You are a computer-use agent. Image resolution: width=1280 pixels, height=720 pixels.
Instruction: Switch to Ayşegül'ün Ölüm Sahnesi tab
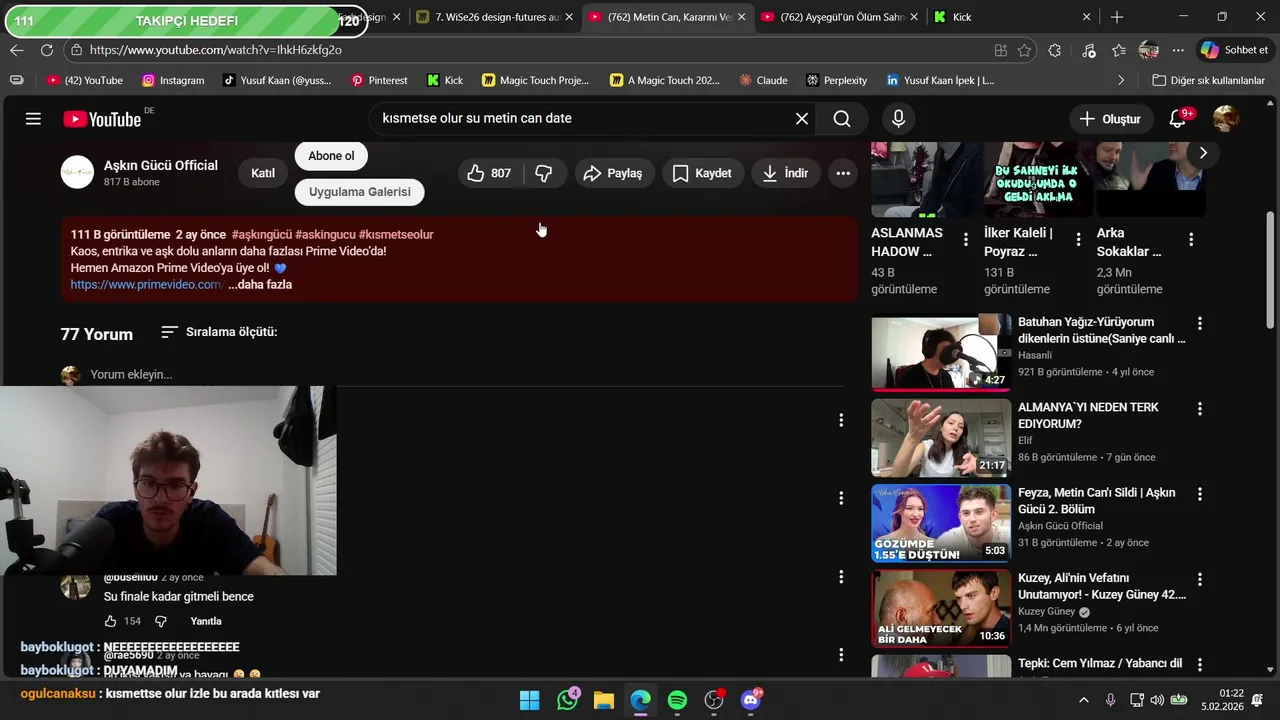841,17
